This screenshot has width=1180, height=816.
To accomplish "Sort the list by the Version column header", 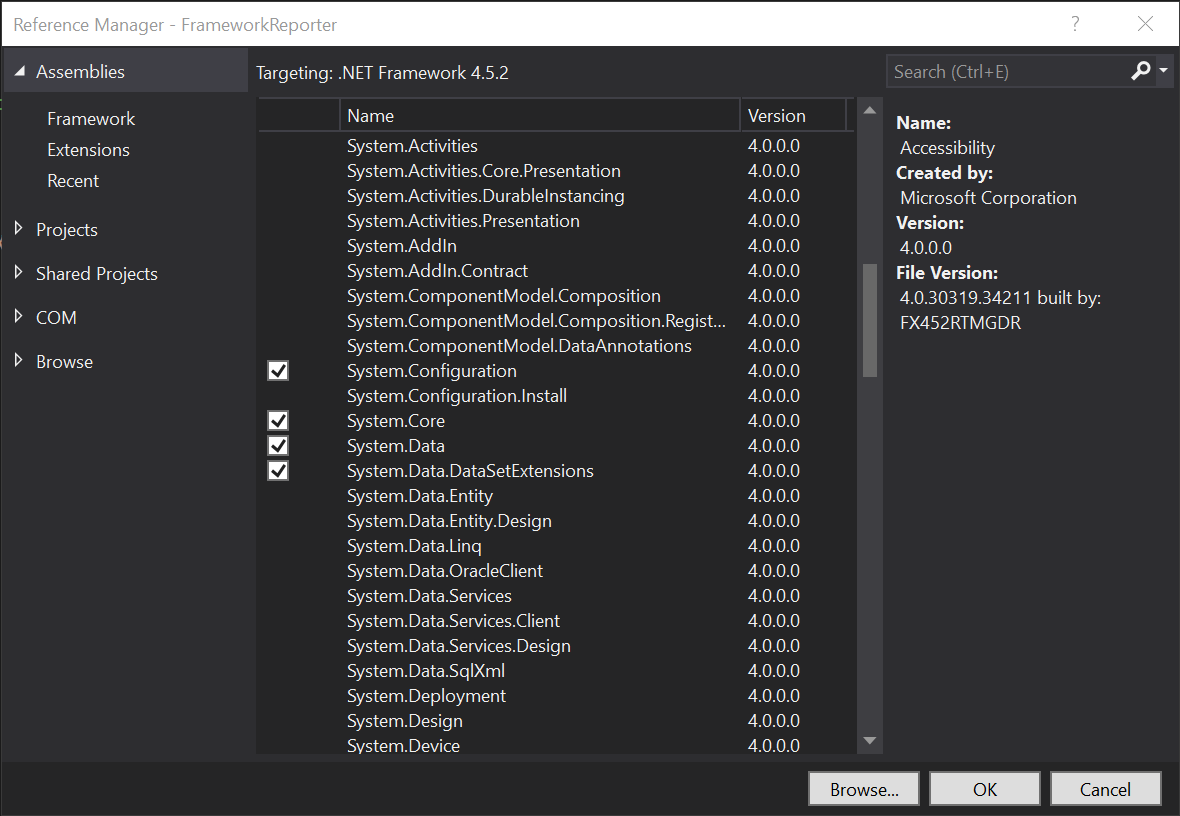I will (793, 115).
